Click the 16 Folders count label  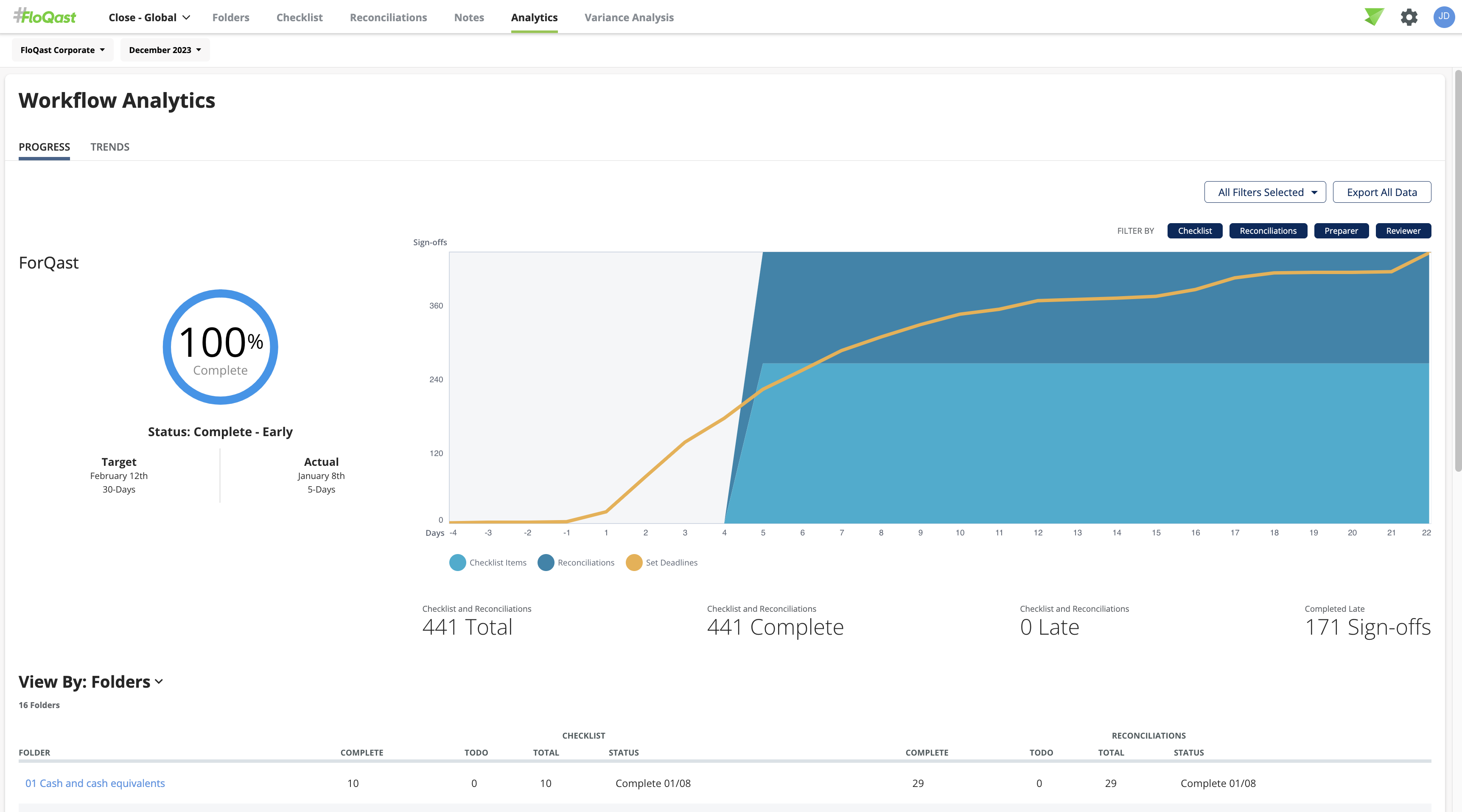click(39, 705)
